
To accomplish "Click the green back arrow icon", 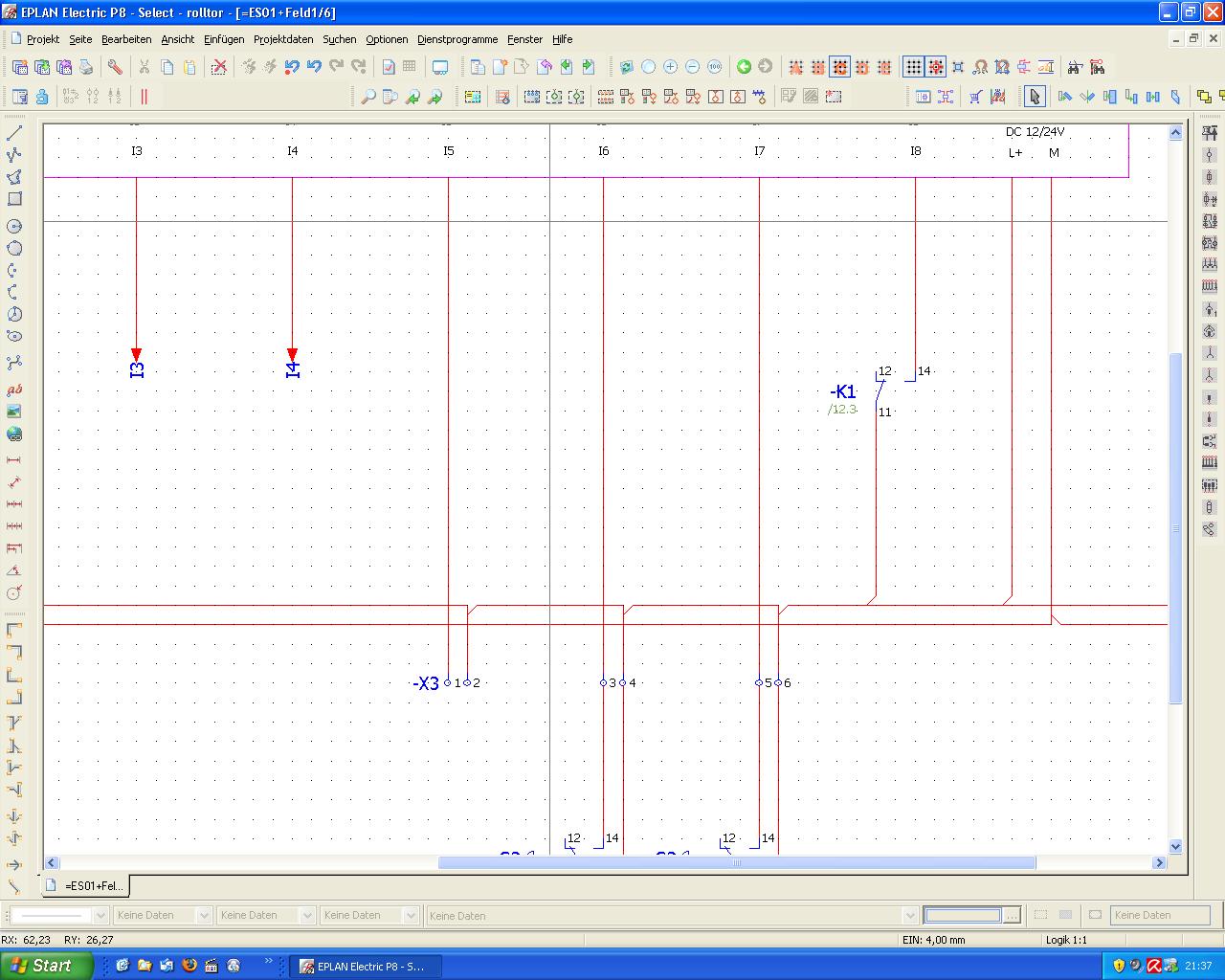I will tap(744, 67).
